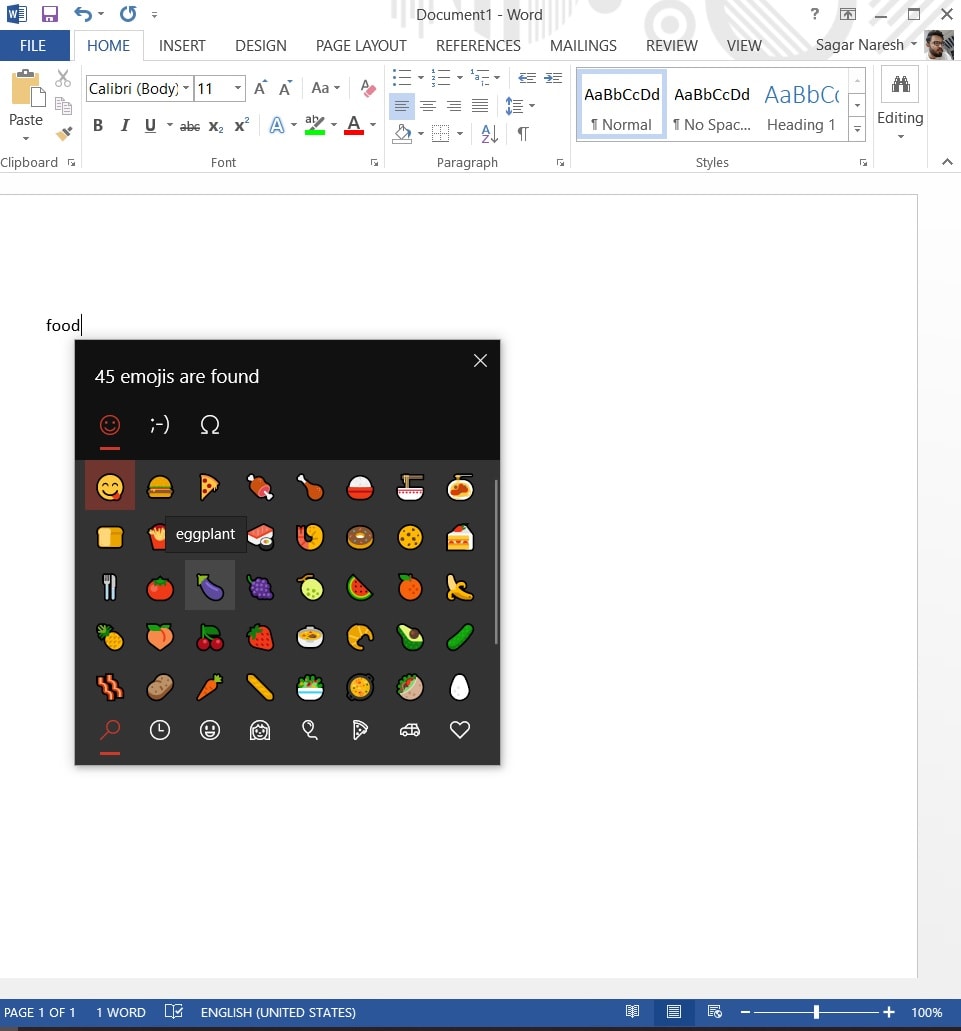Close the emoji picker panel

(480, 361)
